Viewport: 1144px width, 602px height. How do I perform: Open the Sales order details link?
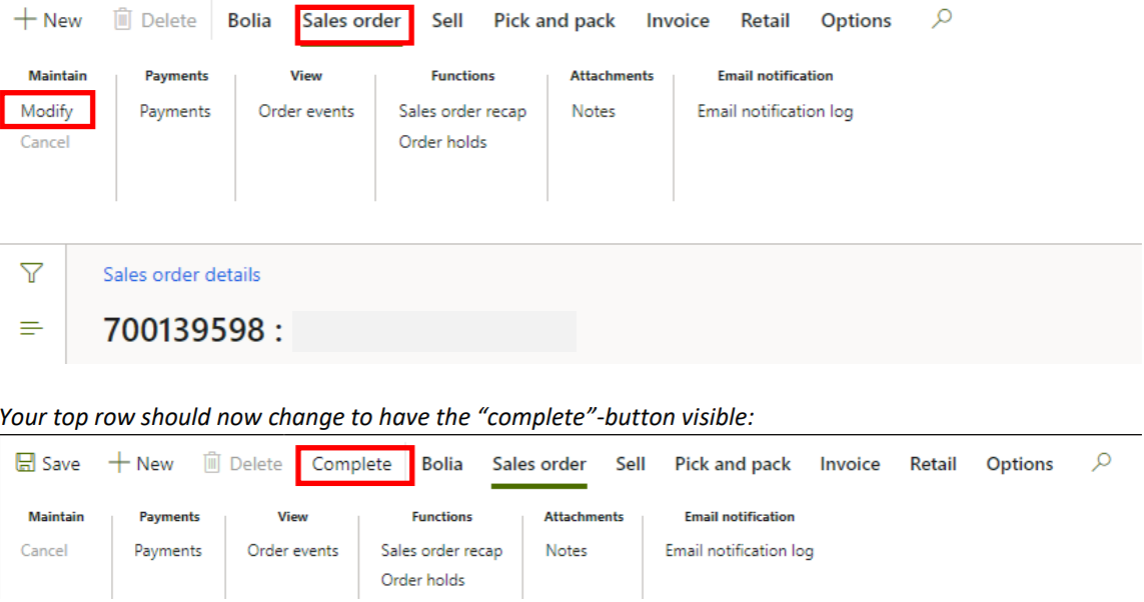tap(182, 275)
